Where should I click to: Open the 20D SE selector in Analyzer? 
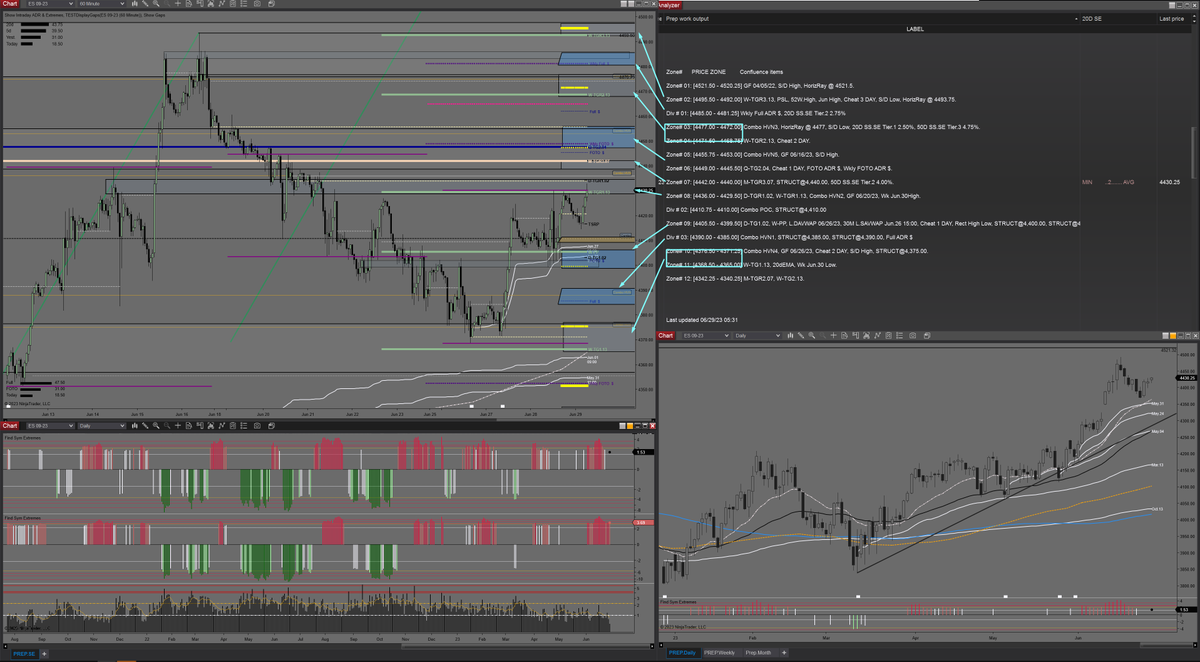[1117, 18]
